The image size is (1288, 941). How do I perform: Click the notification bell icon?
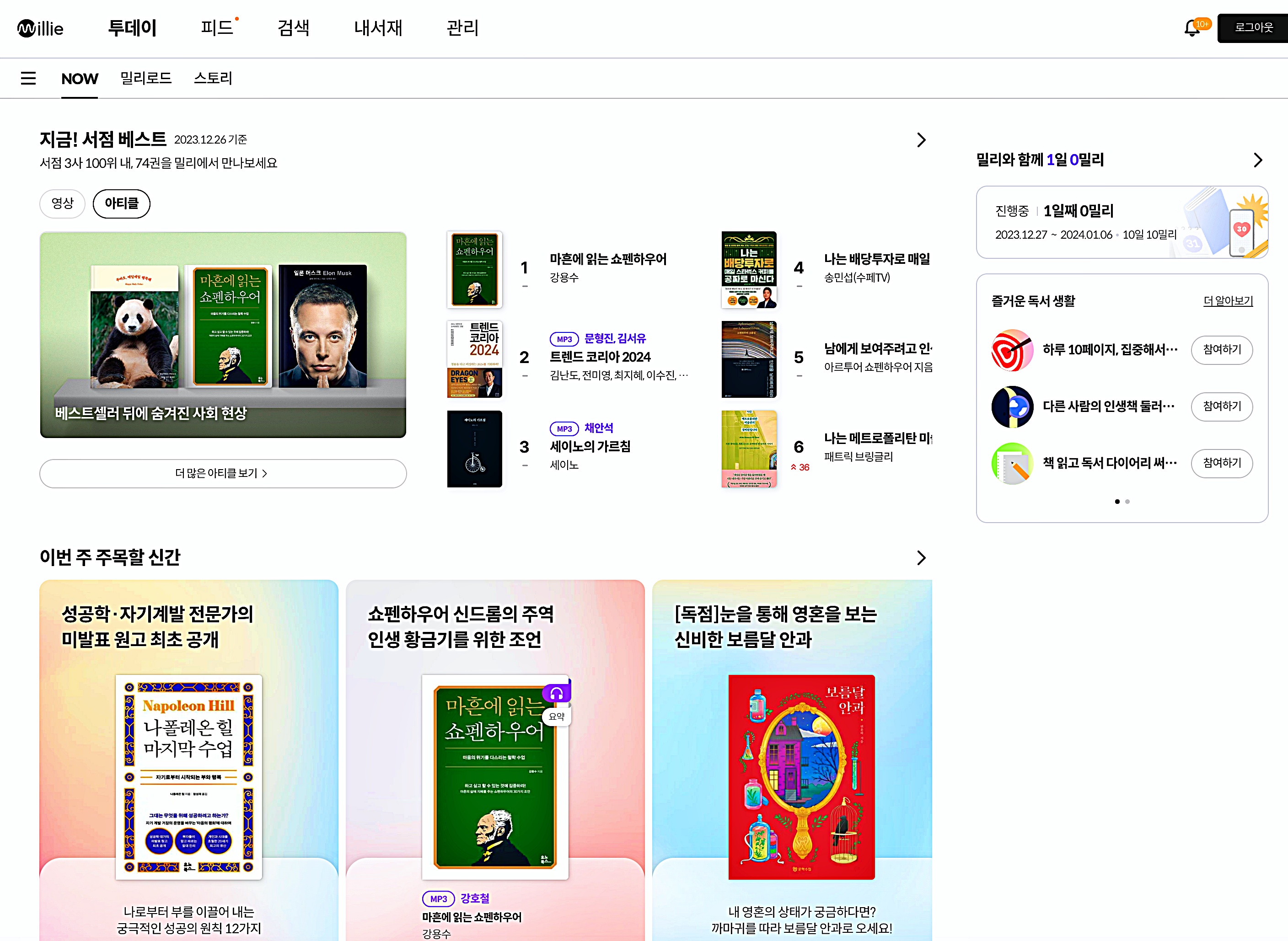click(x=1192, y=28)
